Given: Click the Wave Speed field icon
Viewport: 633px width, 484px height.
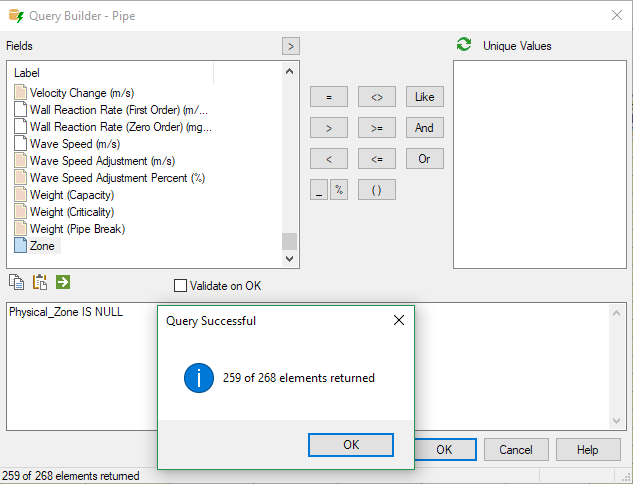Looking at the screenshot, I should coord(20,143).
